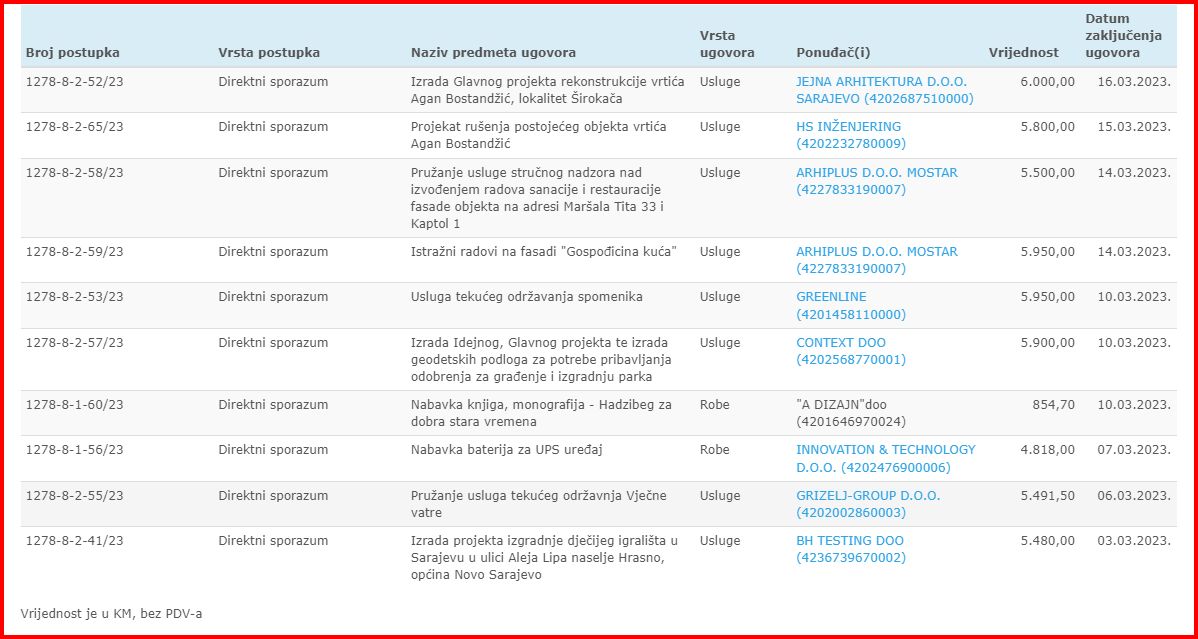Open the JEJNA ARHITEKTURA D.O.O. SARAJEVO bidder link
Viewport: 1198px width, 639px height.
click(885, 90)
